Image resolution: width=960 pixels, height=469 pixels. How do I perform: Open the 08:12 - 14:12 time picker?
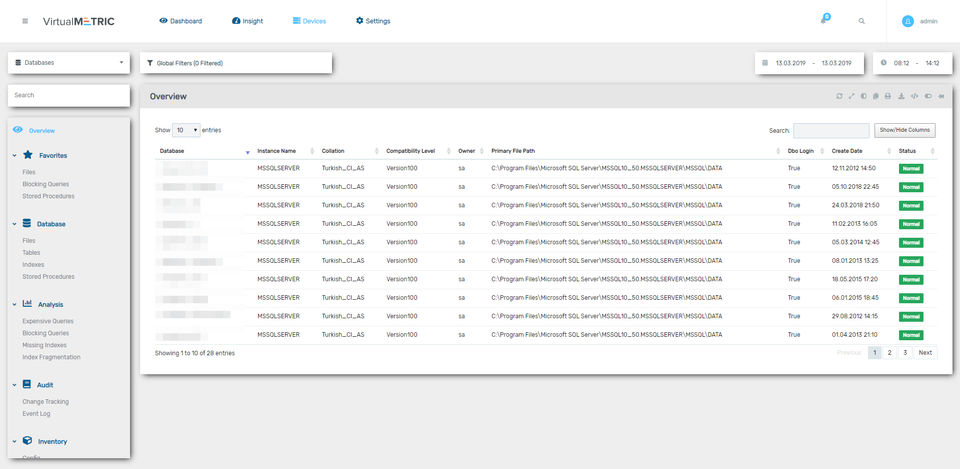tap(912, 62)
